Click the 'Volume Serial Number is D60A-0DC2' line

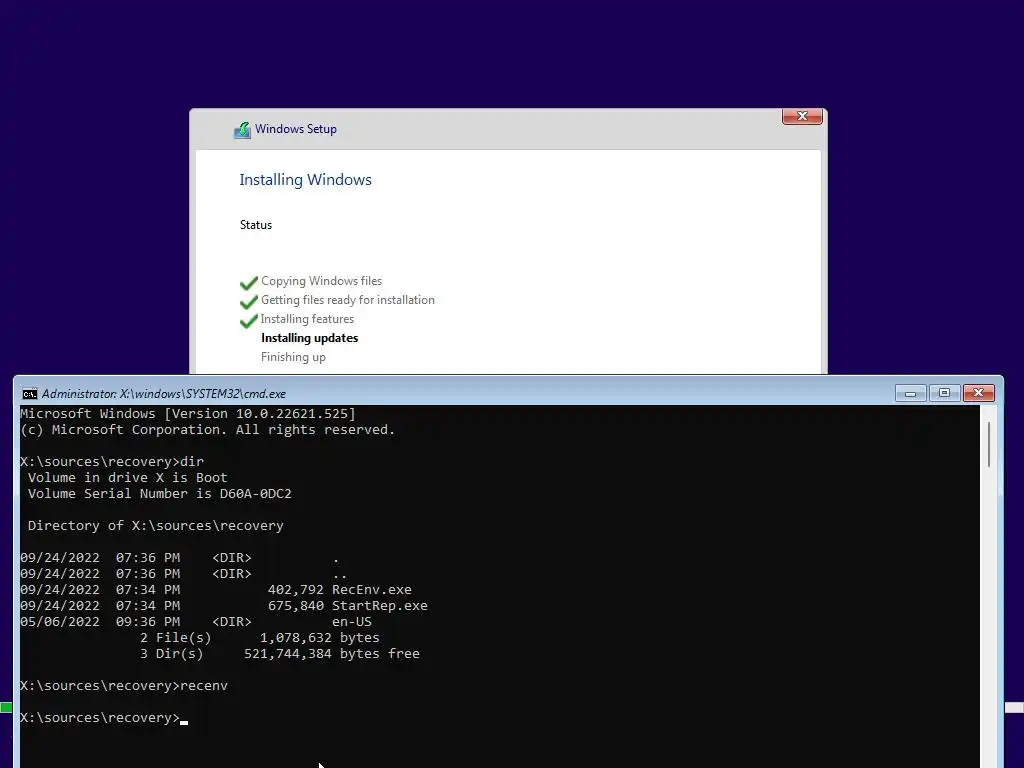coord(159,494)
